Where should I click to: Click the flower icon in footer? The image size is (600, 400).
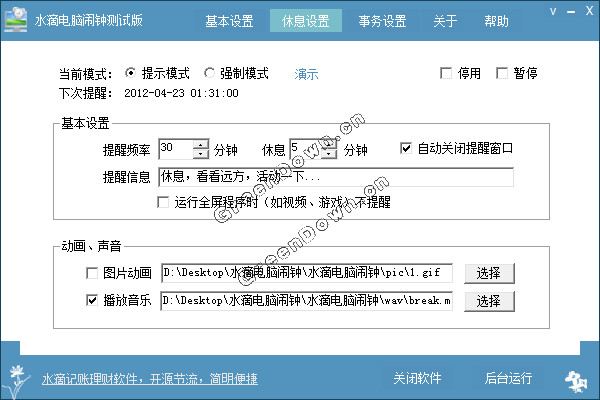click(x=17, y=382)
